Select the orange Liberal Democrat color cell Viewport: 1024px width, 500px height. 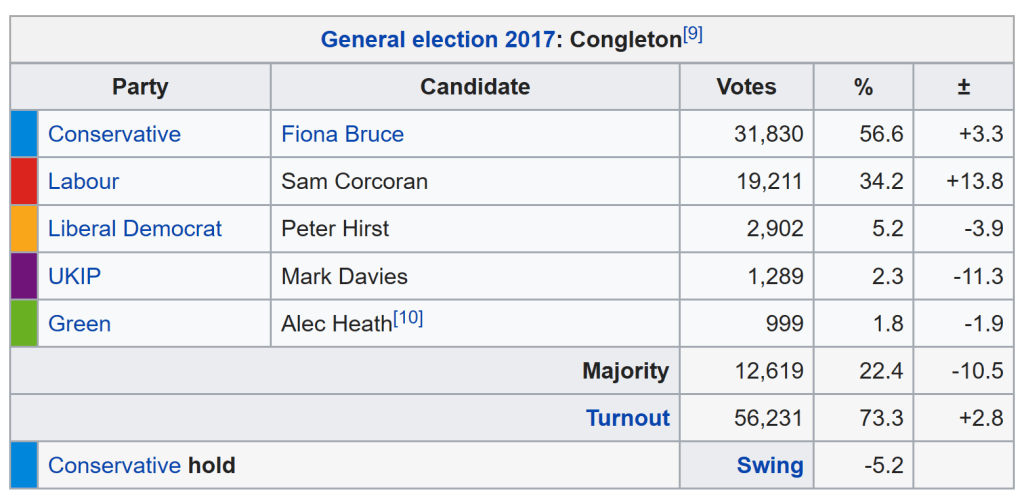tap(24, 228)
